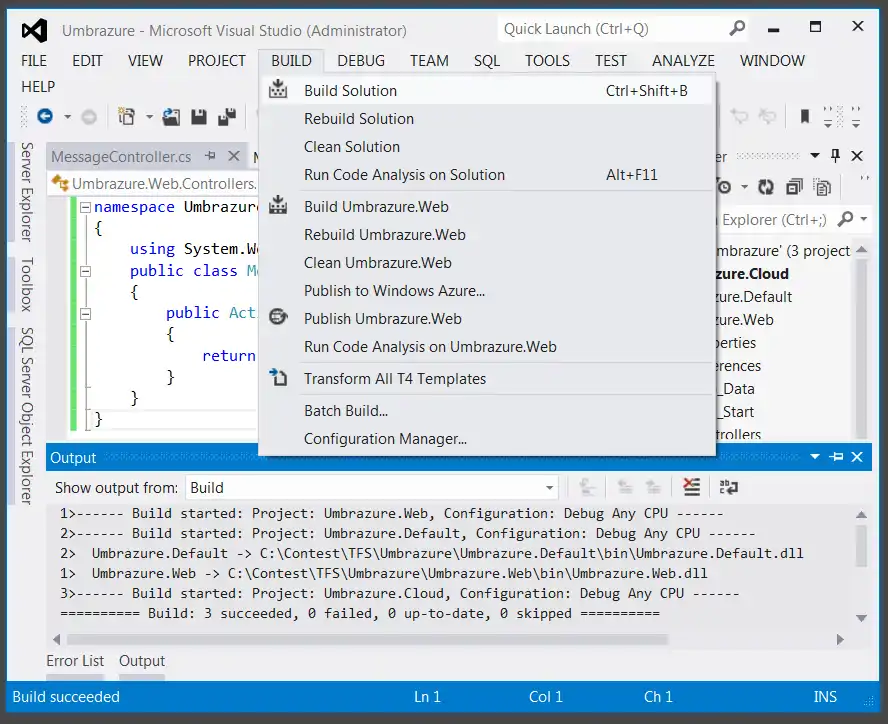Click the bookmark toolbar icon
This screenshot has width=888, height=724.
point(804,116)
